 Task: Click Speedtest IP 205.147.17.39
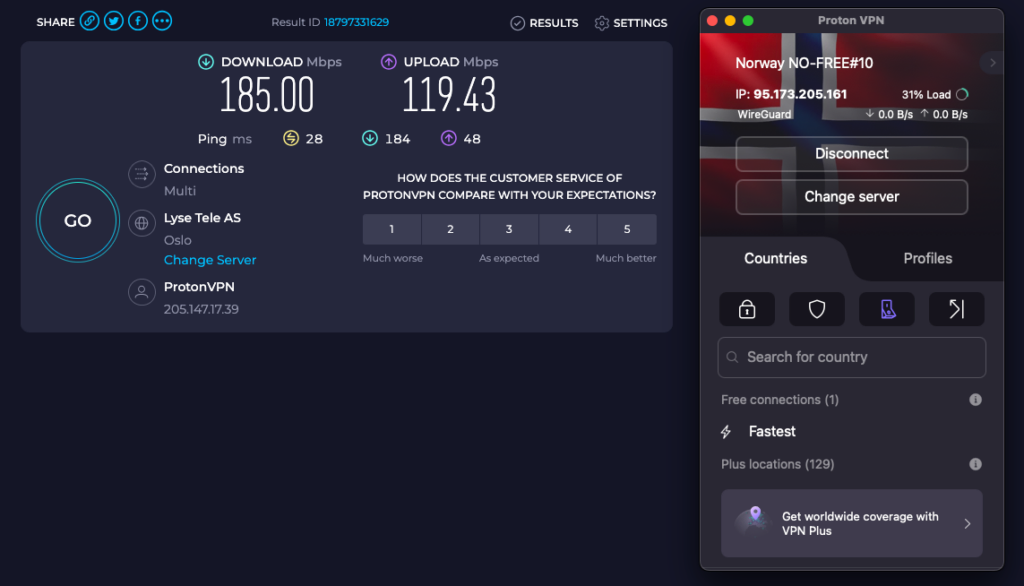click(201, 309)
